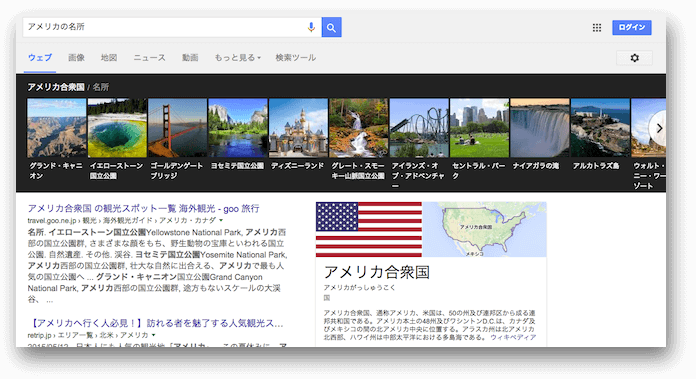
Task: Open the 【アメリカへ行く人必見！】 result link
Action: (x=155, y=323)
